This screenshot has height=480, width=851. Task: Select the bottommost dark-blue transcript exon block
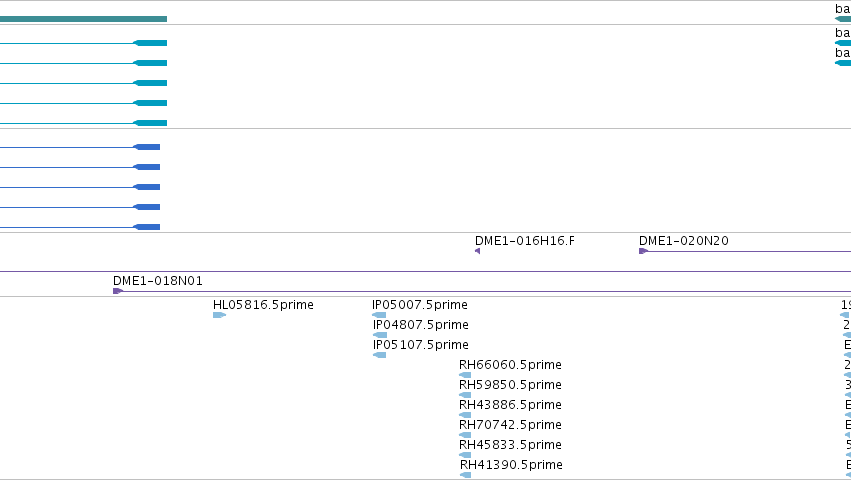147,227
